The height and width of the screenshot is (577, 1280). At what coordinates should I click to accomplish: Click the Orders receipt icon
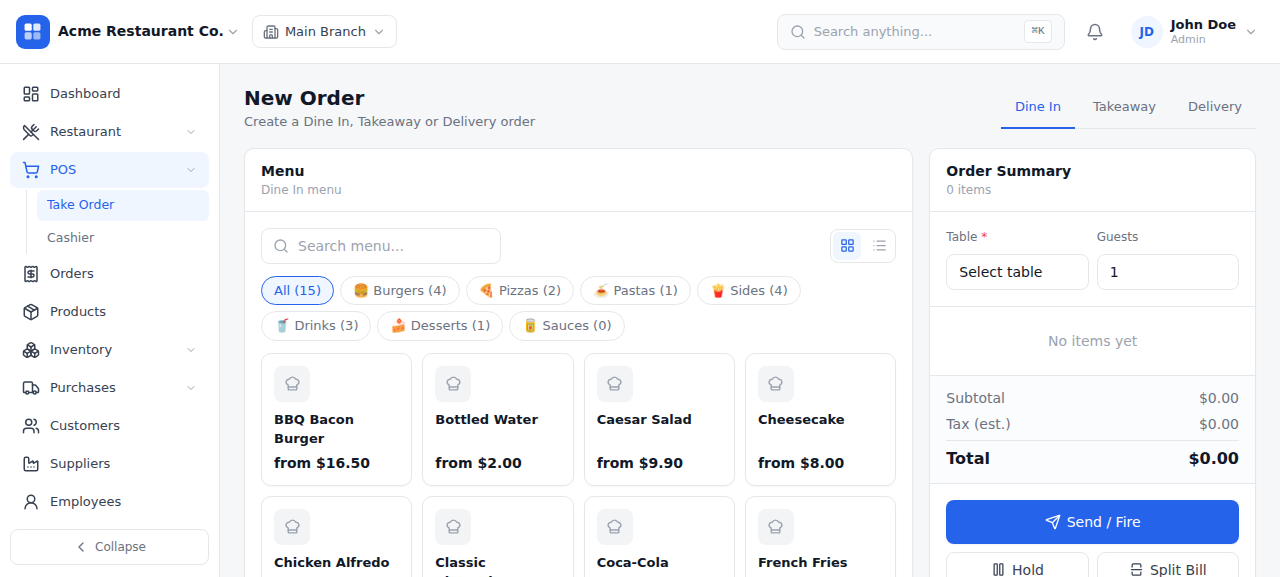tap(31, 274)
